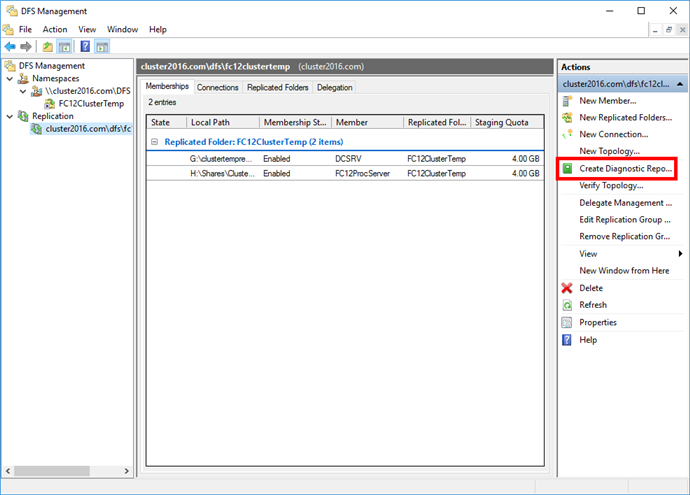Click Delegate Management action
Image resolution: width=690 pixels, height=495 pixels.
pos(626,203)
